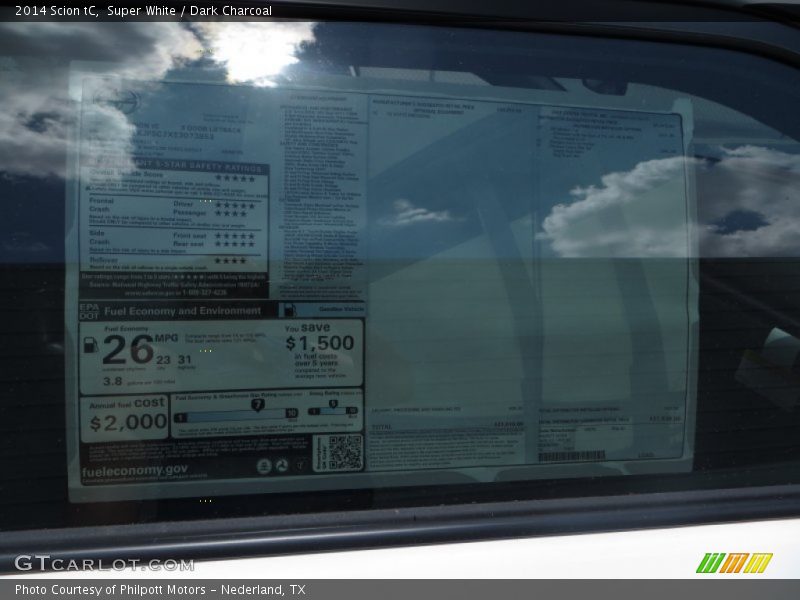
Task: Click the Super White / Dark Charcoal caption
Action: click(189, 11)
